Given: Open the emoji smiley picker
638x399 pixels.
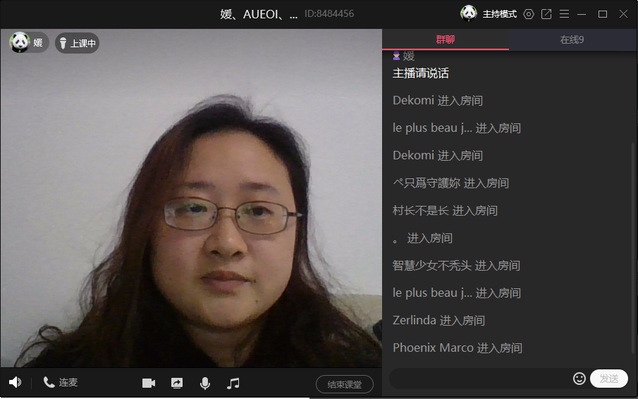Looking at the screenshot, I should (579, 379).
